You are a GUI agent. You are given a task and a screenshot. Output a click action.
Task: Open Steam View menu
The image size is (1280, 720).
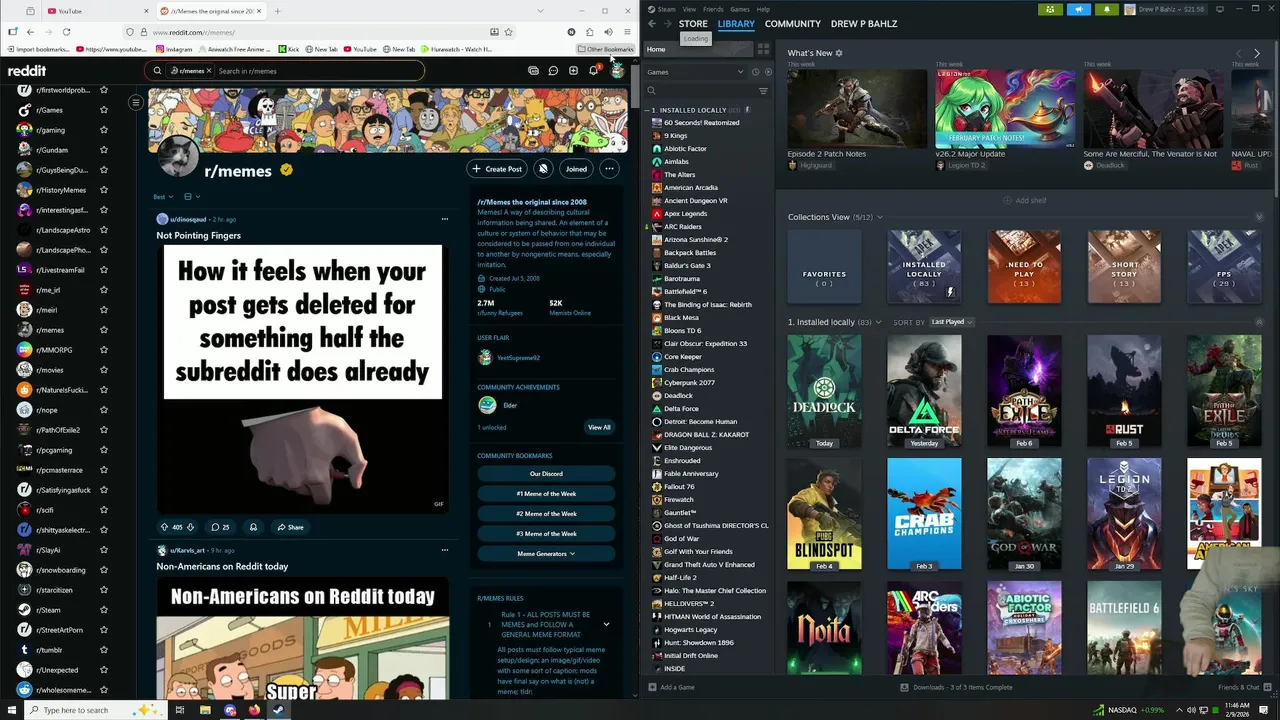tap(689, 9)
